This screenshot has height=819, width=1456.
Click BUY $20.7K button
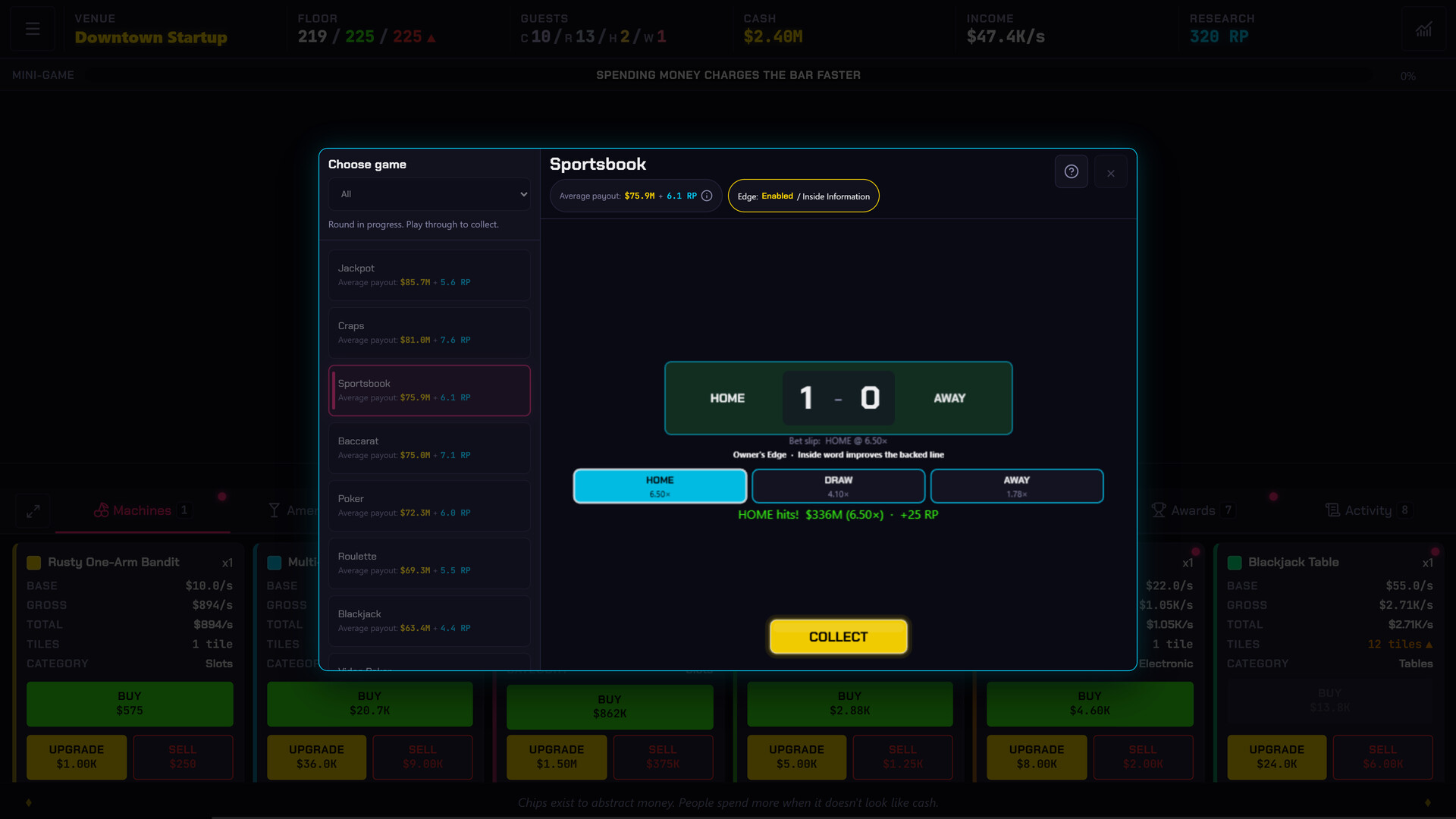click(370, 703)
